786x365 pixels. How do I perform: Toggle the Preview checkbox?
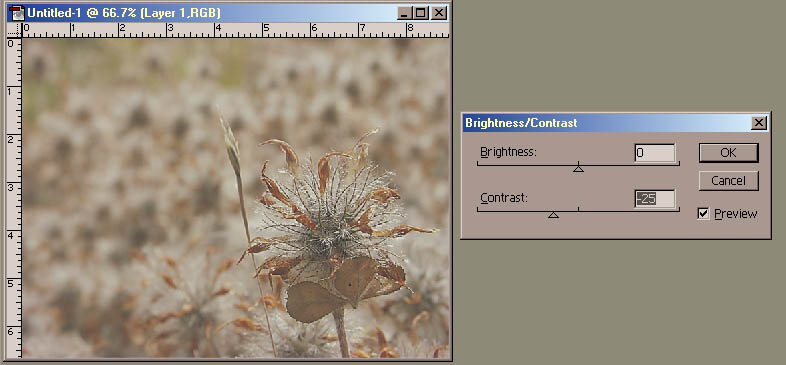tap(703, 214)
